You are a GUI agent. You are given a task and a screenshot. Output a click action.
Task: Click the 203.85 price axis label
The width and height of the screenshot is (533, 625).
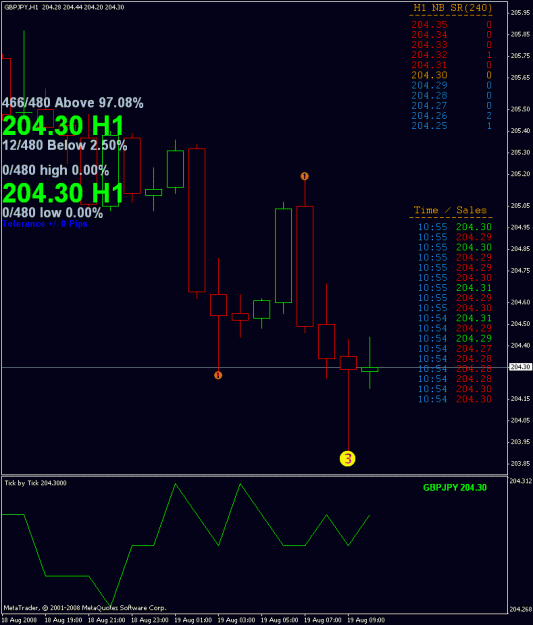pos(520,463)
